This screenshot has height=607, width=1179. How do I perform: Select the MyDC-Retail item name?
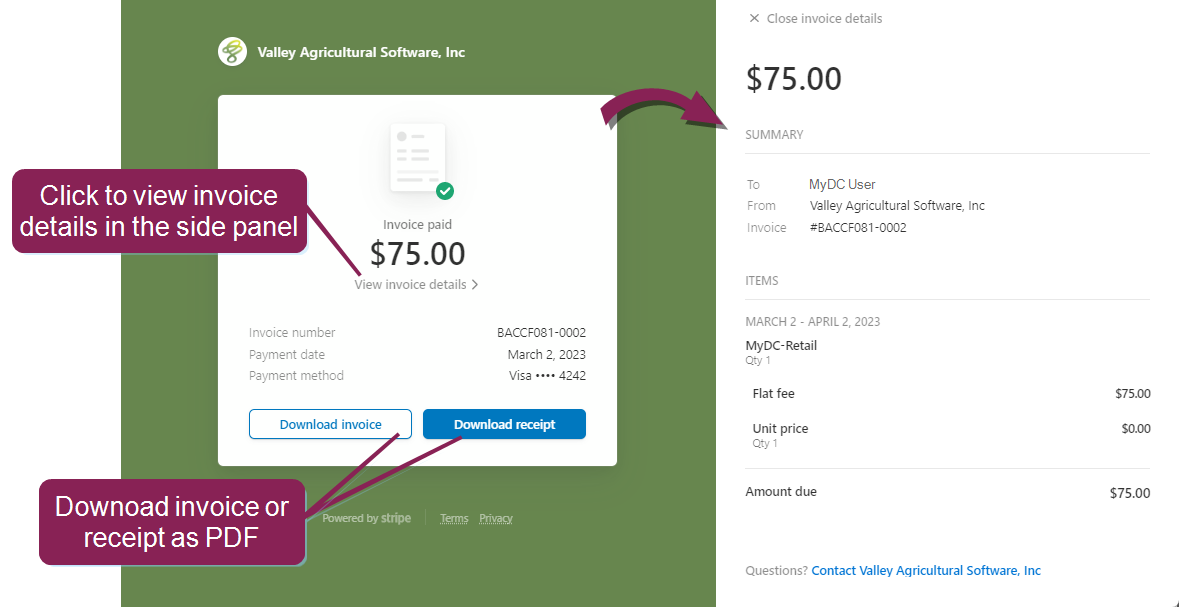[781, 346]
